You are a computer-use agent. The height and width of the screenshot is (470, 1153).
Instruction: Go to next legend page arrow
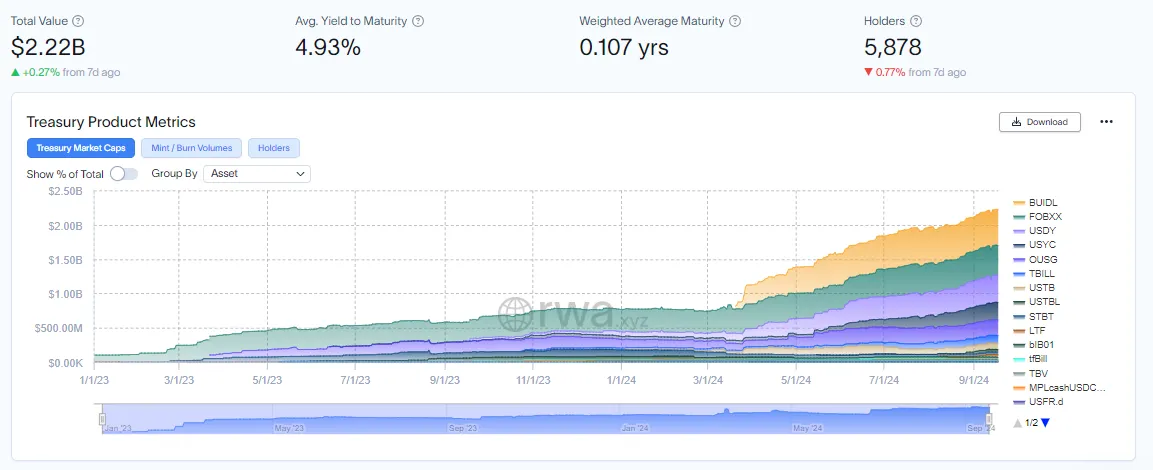1046,423
